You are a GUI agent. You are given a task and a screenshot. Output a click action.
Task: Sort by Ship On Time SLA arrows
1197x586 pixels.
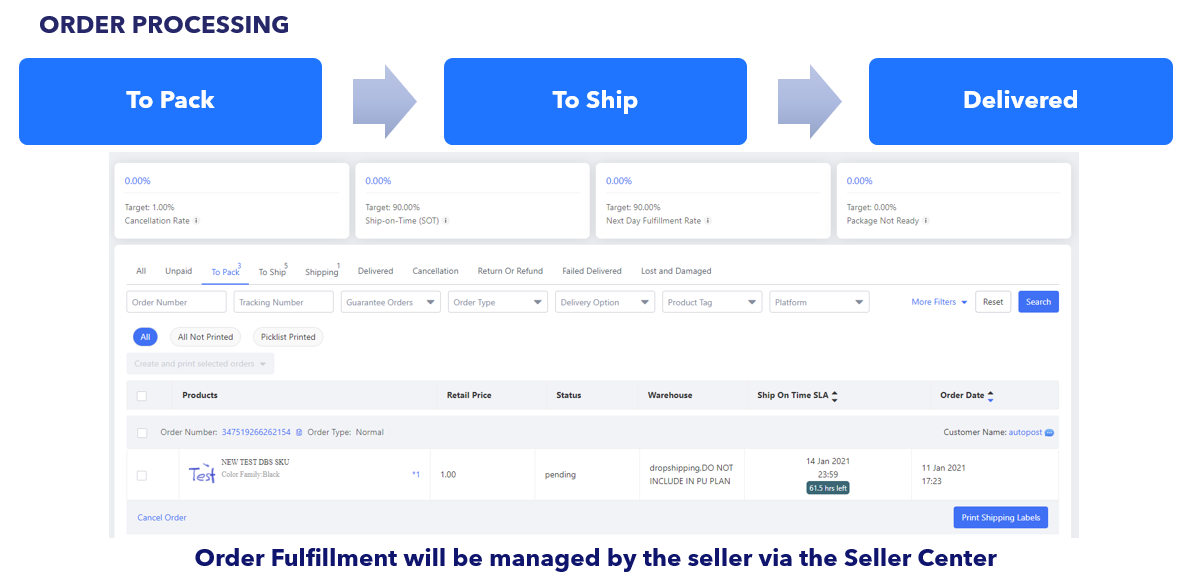pos(835,396)
